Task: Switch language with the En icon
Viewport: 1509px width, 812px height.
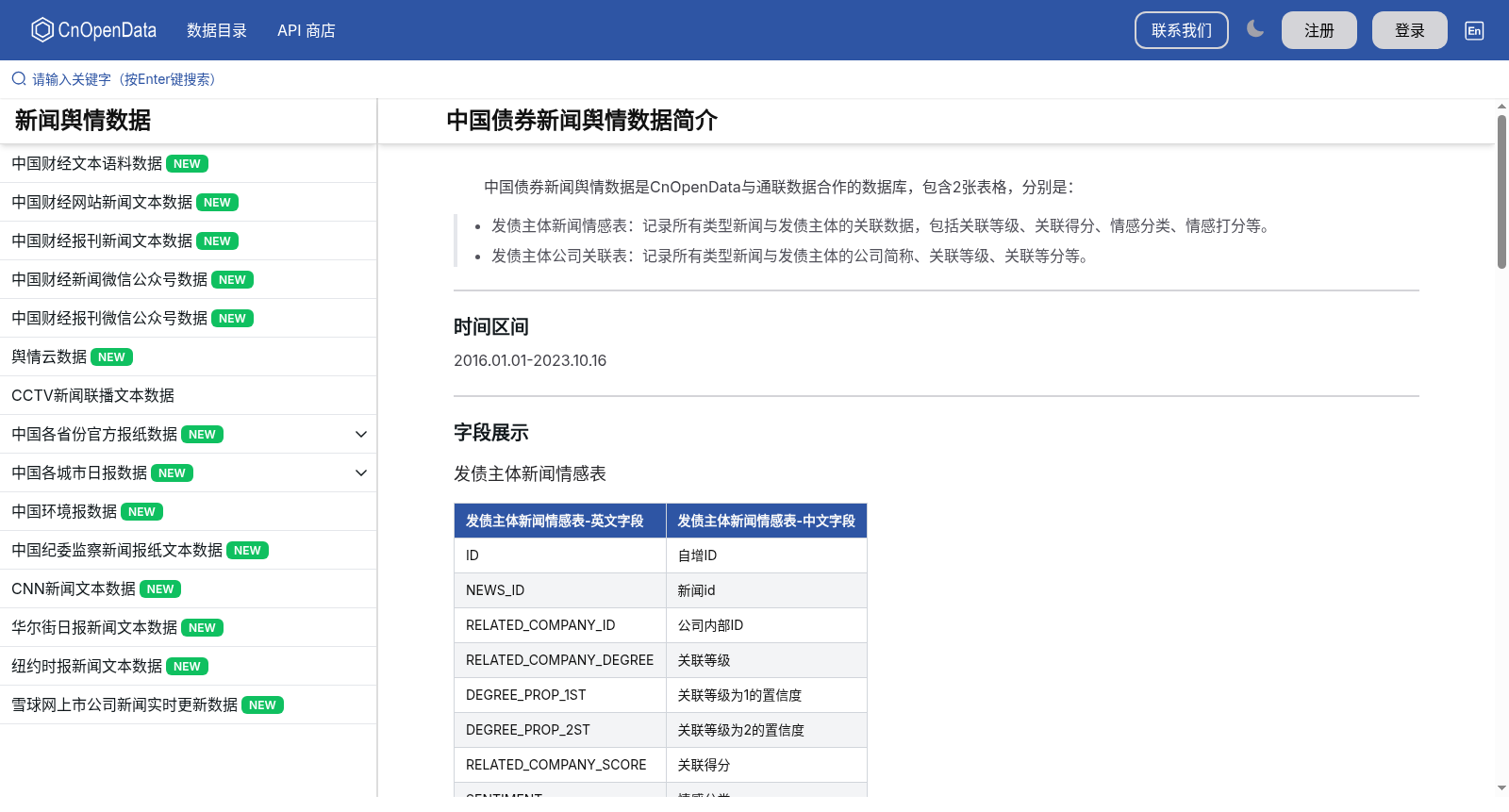Action: pyautogui.click(x=1474, y=30)
